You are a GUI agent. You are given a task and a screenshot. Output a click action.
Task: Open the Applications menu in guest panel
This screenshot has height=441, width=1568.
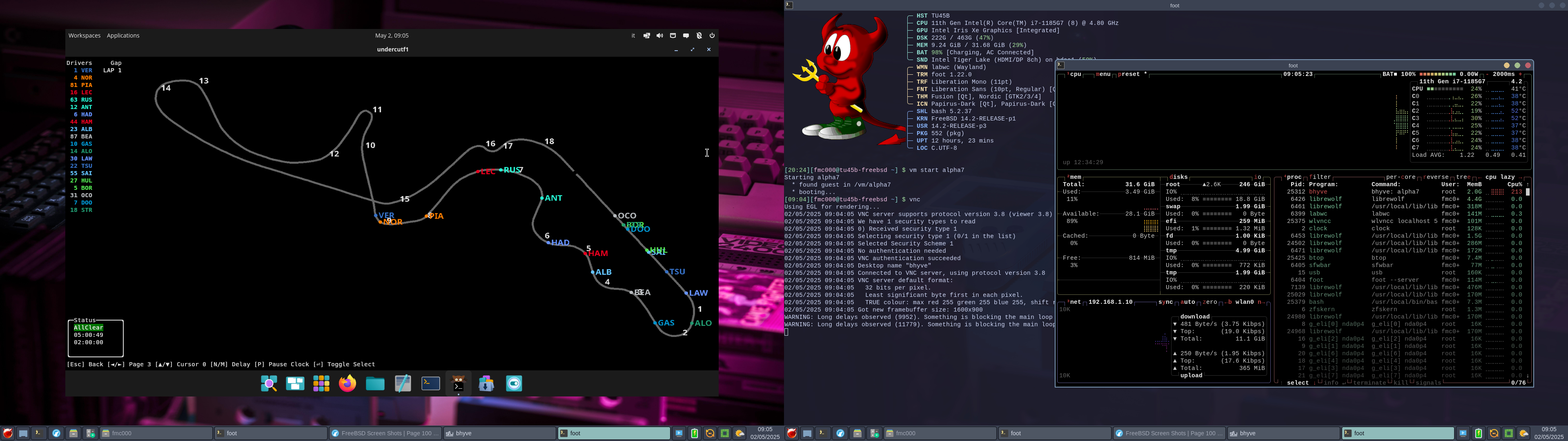coord(123,36)
